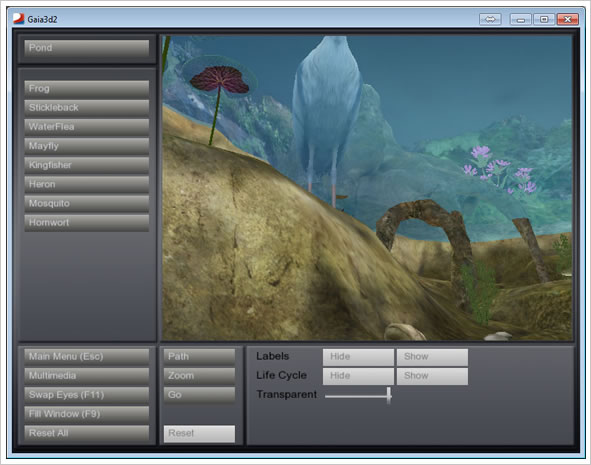Pick Mosquito in the organism list
Image resolution: width=591 pixels, height=465 pixels.
tap(87, 204)
